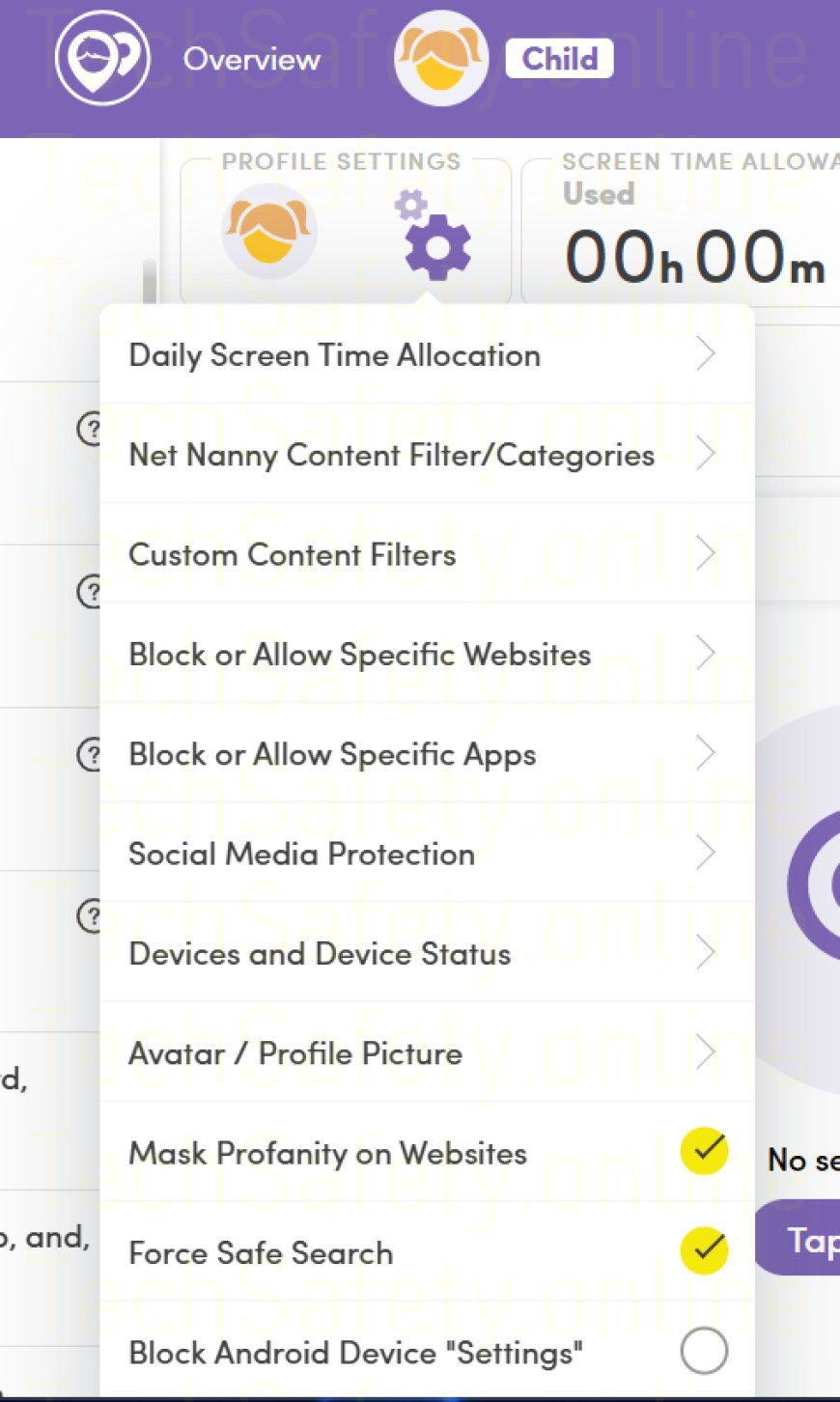Disable Mask Profanity on Websites
840x1402 pixels.
tap(704, 1151)
